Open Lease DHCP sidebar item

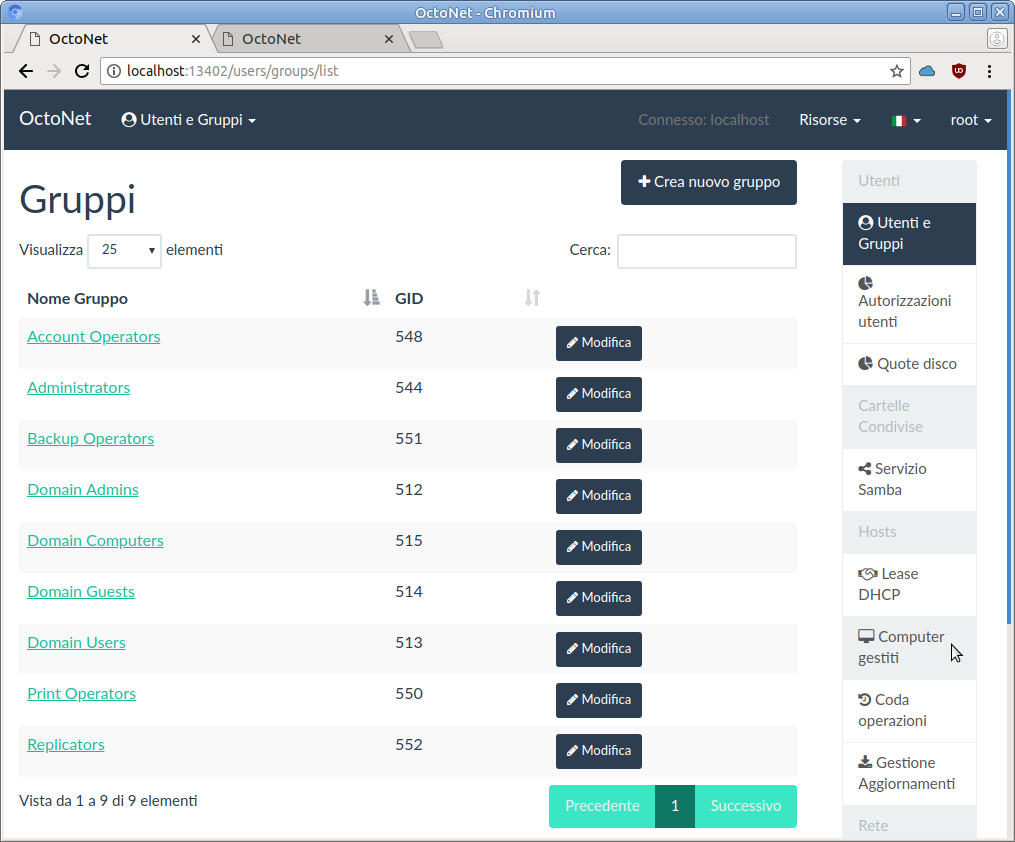pos(909,585)
